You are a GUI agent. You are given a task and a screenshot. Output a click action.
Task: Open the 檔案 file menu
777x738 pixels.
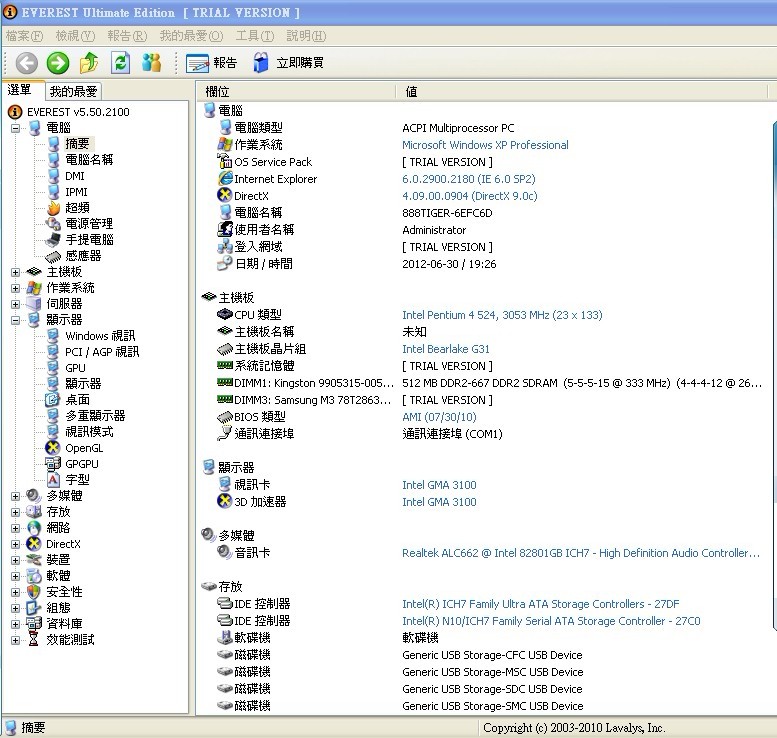tap(24, 36)
